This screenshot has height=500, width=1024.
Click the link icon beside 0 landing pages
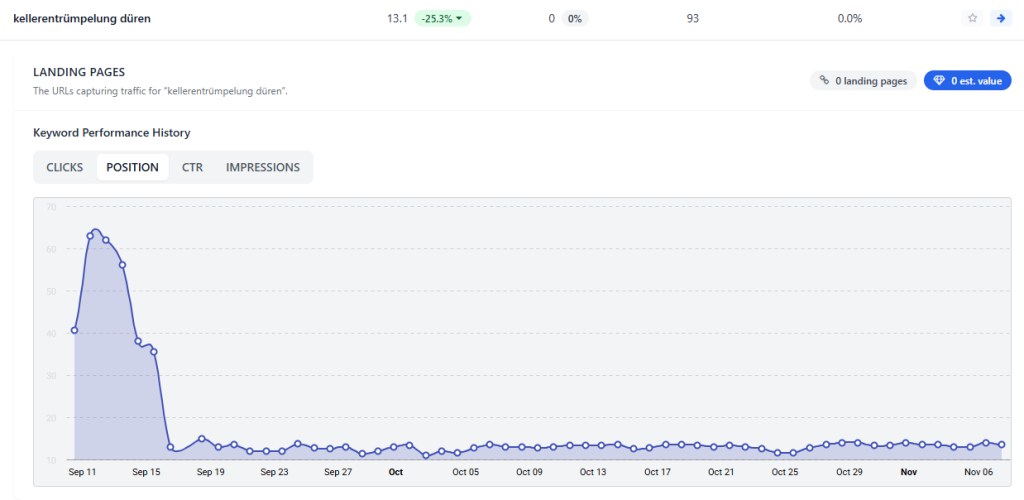(x=824, y=81)
